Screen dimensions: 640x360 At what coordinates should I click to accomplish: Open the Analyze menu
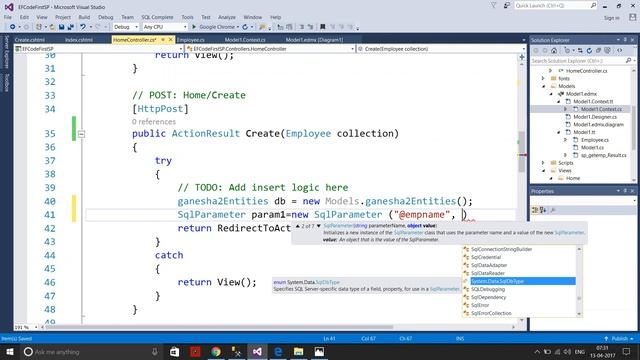(x=227, y=17)
